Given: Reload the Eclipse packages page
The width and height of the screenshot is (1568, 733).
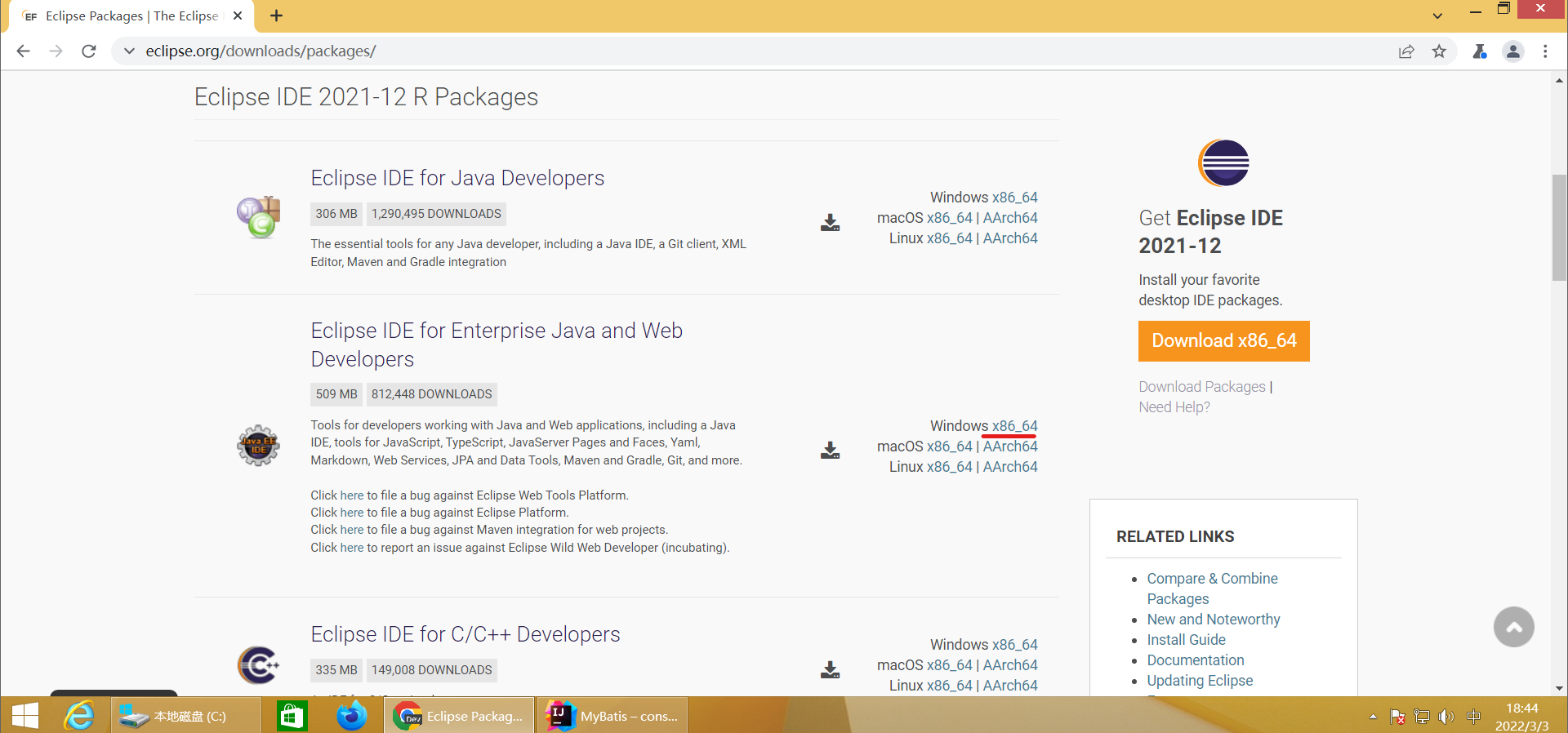Looking at the screenshot, I should (89, 51).
